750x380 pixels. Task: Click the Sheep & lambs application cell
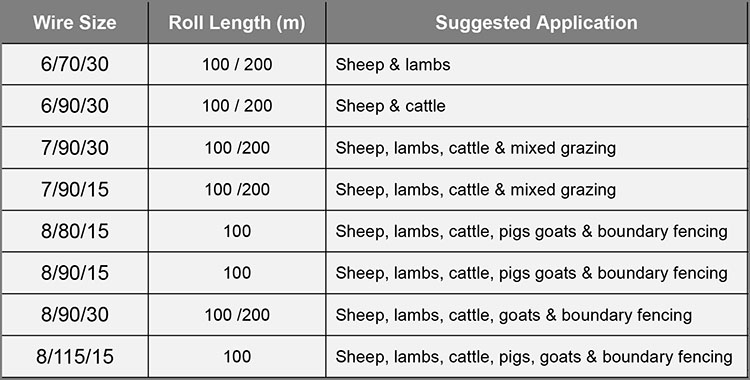tap(537, 64)
